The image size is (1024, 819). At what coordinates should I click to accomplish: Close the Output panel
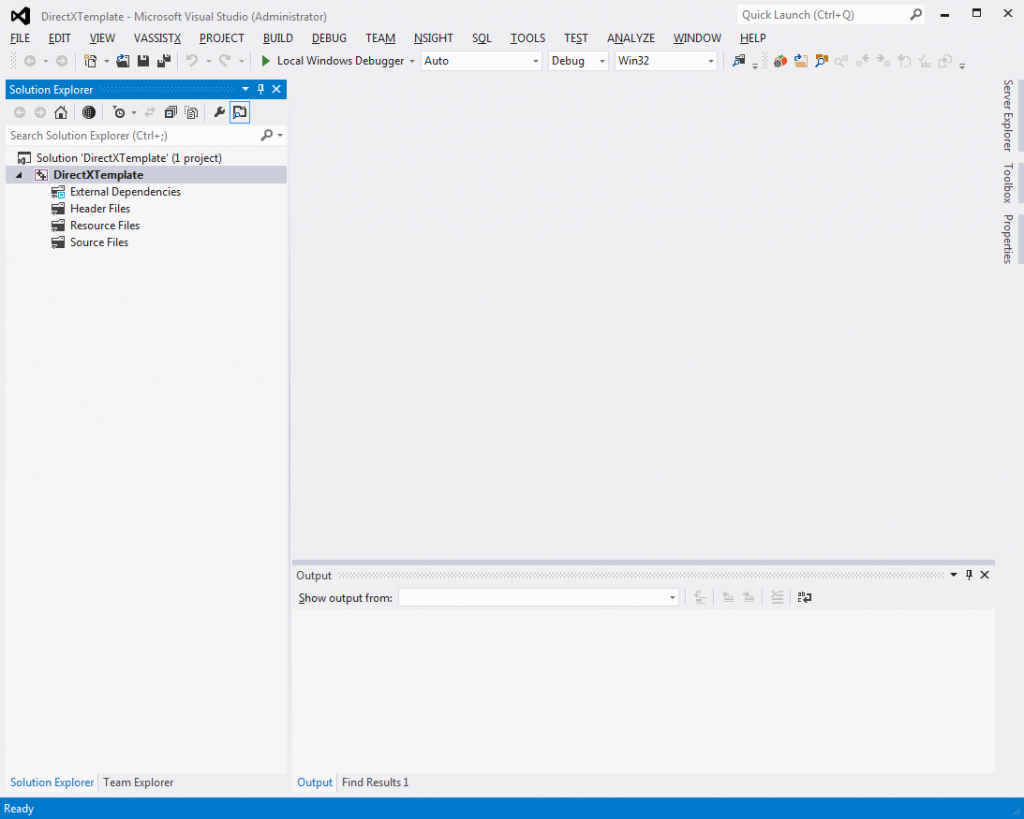(985, 575)
